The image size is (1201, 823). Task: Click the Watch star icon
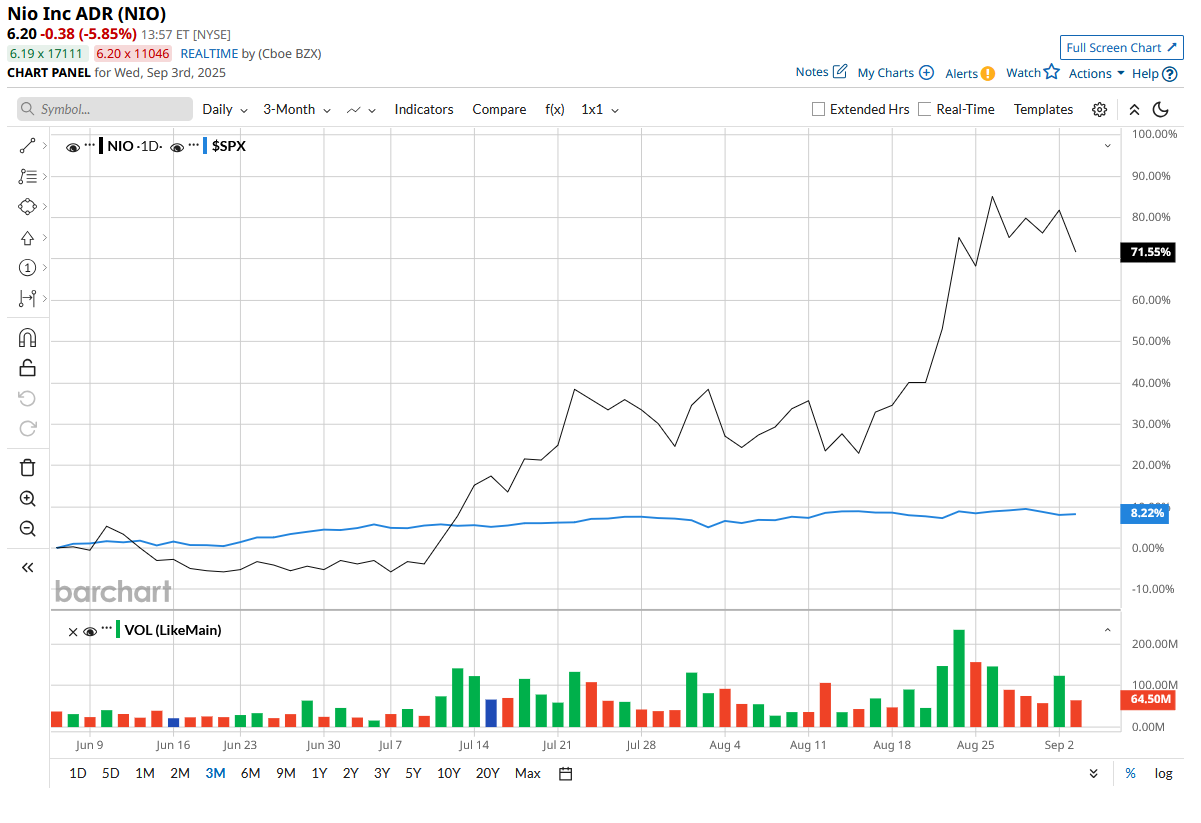[x=1051, y=72]
